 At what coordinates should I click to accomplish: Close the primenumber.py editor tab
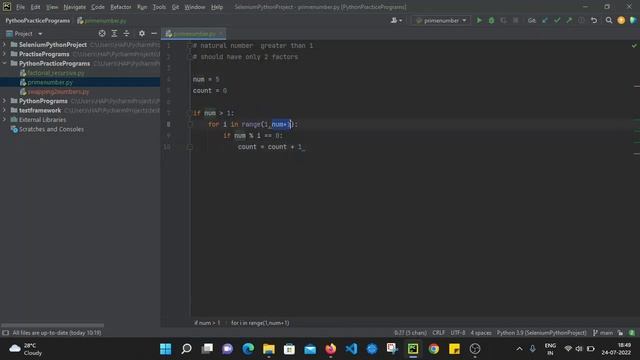221,33
